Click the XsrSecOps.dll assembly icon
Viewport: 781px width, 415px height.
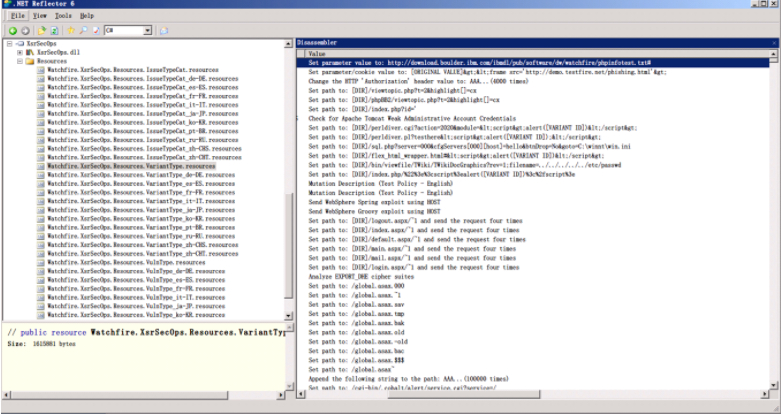tap(29, 52)
